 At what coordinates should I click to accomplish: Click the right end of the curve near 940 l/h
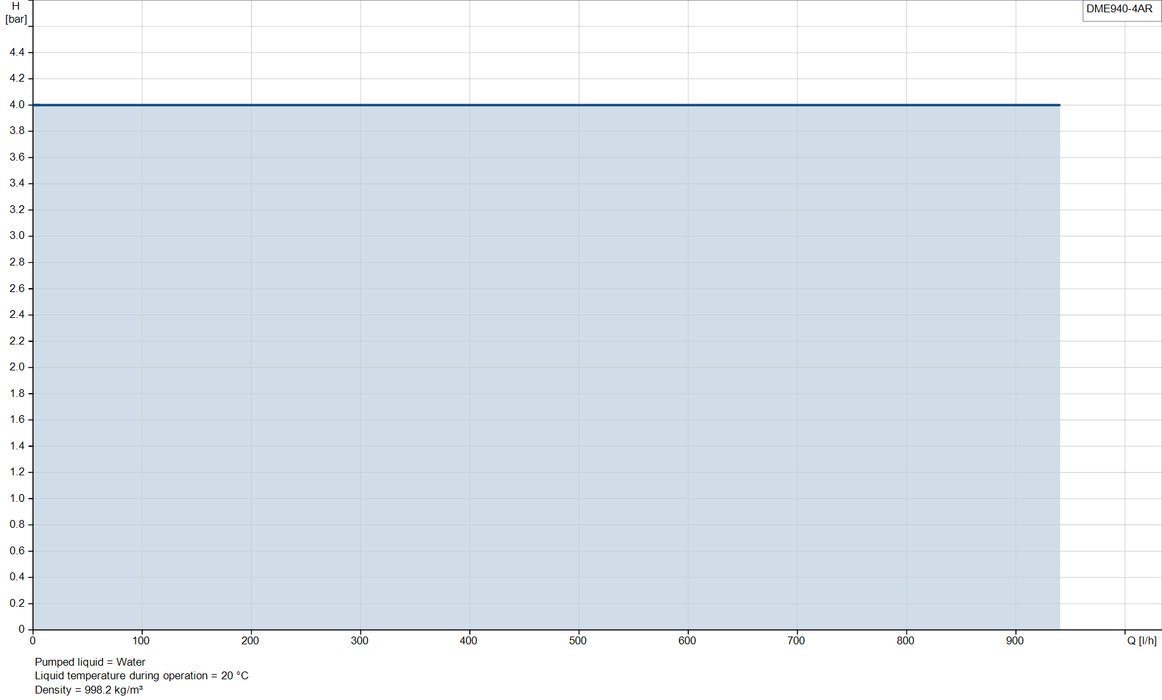pyautogui.click(x=1059, y=105)
